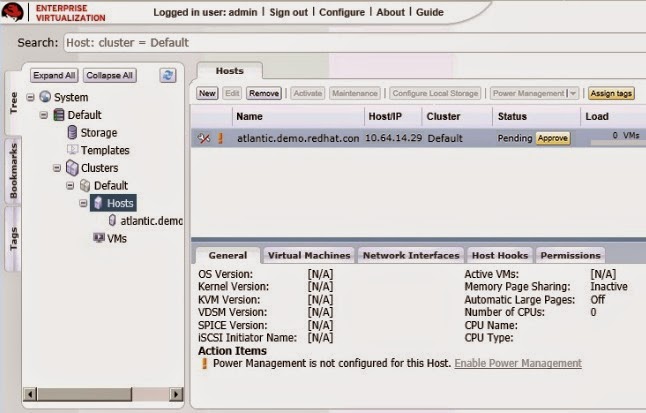Click Collapse All button
Image resolution: width=646 pixels, height=413 pixels.
[110, 75]
